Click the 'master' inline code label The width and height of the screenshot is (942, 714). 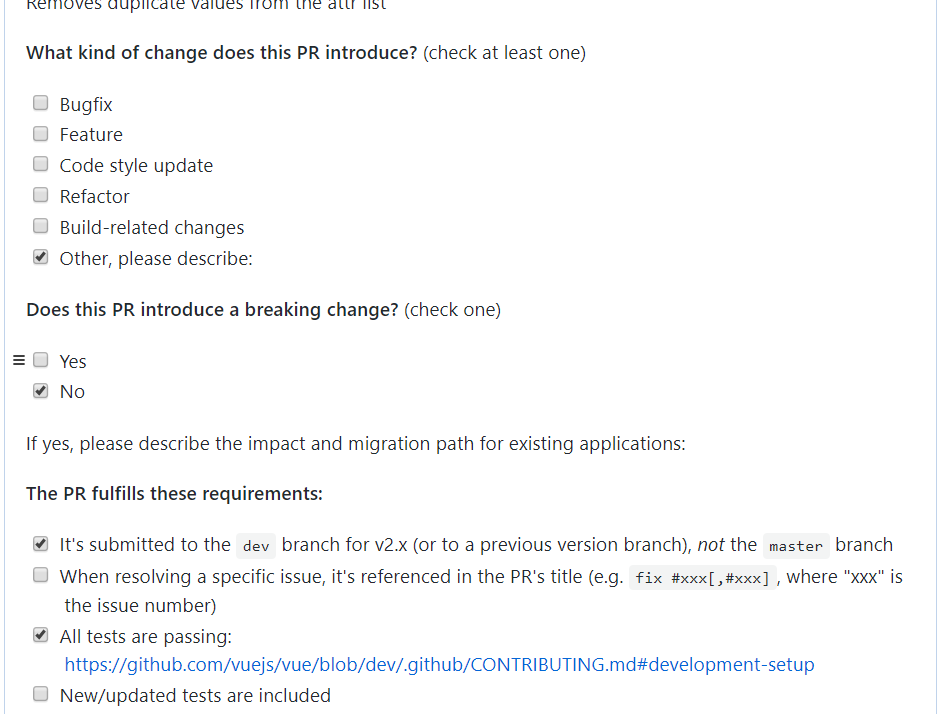point(796,546)
